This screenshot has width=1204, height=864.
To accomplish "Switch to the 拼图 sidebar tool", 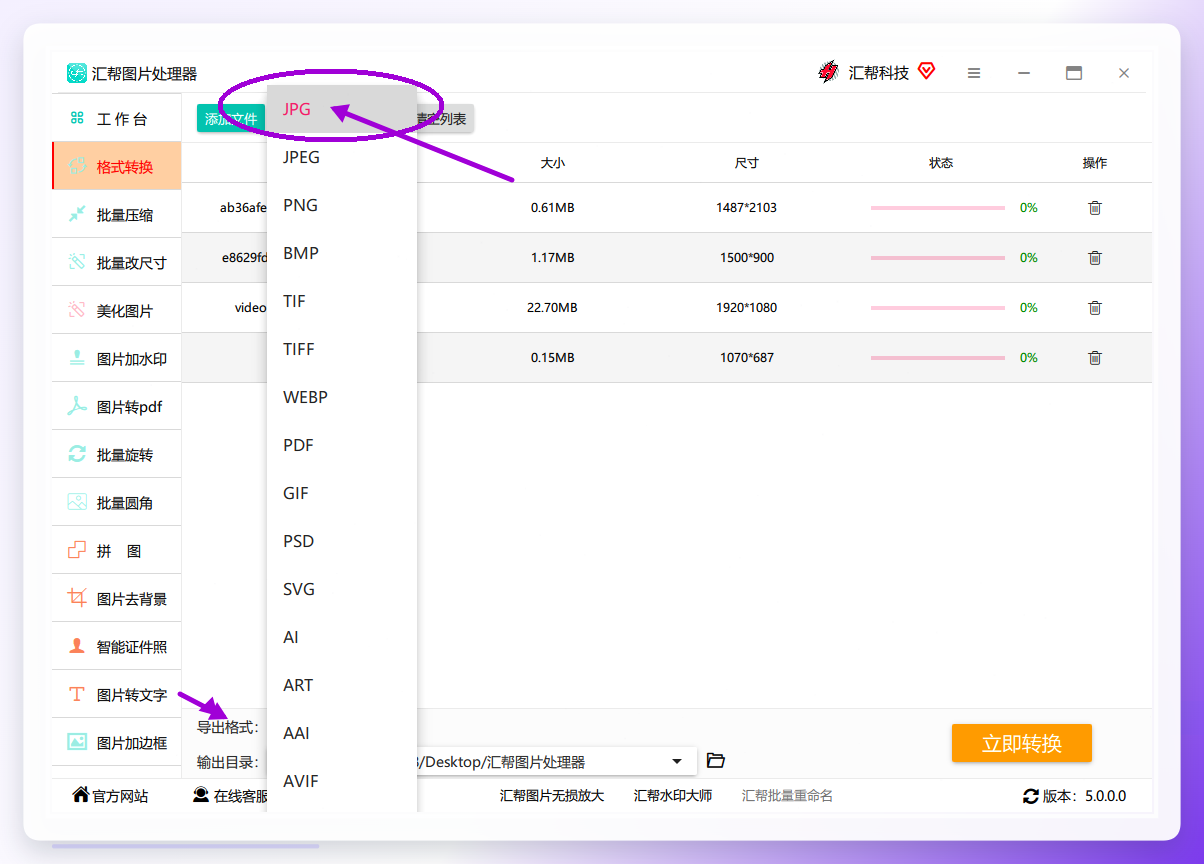I will pos(117,551).
